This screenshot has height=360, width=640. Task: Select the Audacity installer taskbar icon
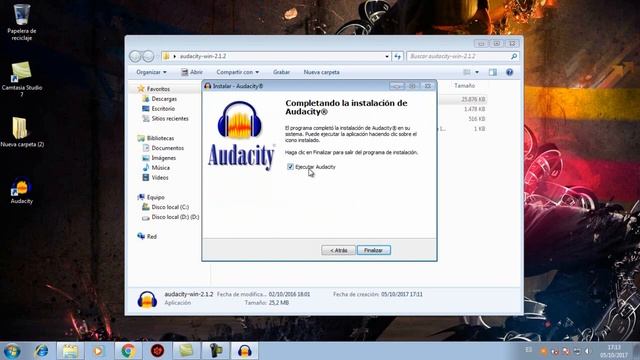click(x=244, y=351)
